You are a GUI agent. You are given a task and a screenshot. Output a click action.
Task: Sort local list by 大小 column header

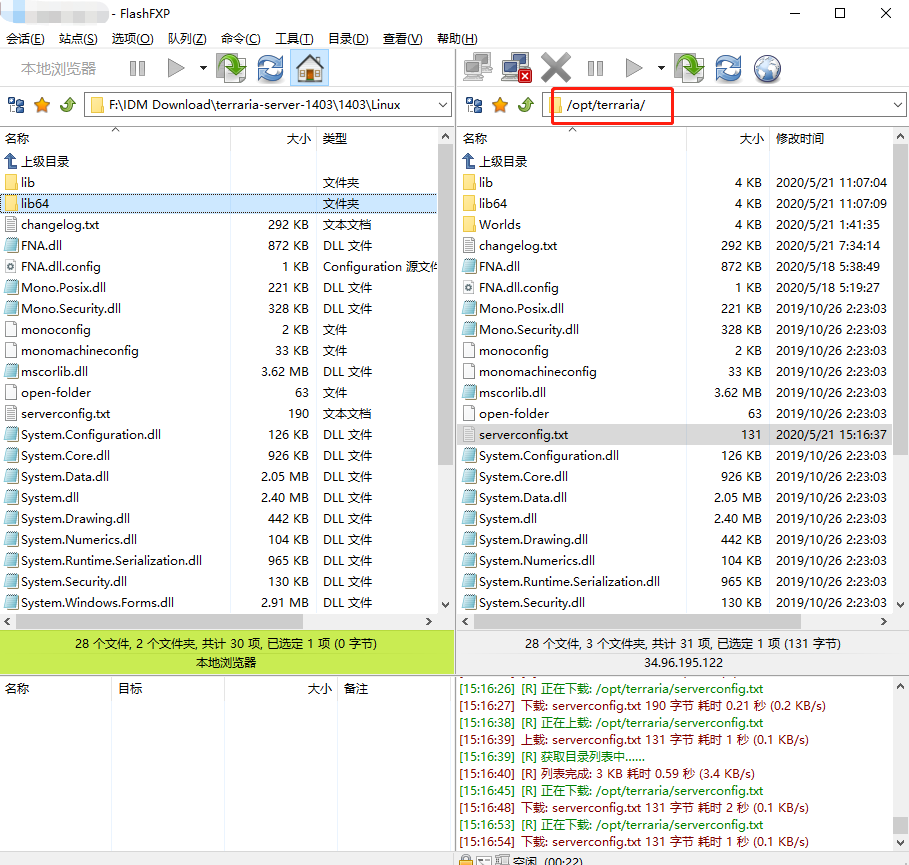[x=274, y=139]
